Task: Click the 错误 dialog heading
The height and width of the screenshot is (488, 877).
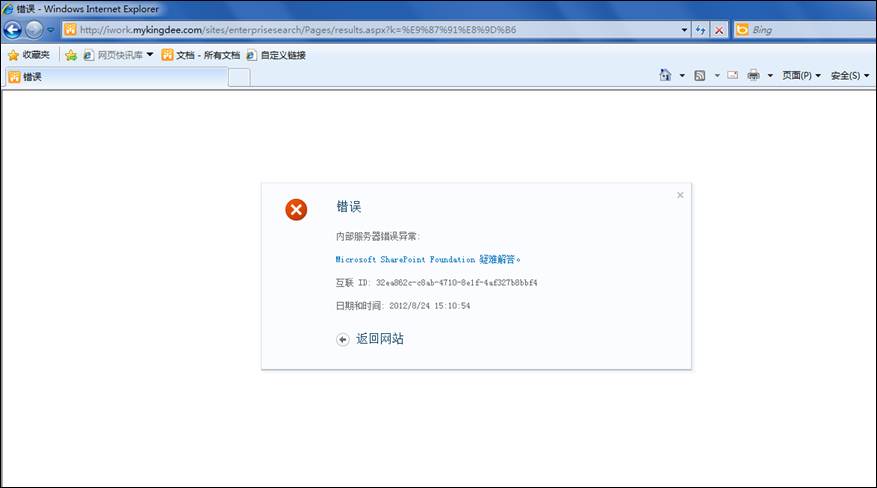Action: click(349, 207)
